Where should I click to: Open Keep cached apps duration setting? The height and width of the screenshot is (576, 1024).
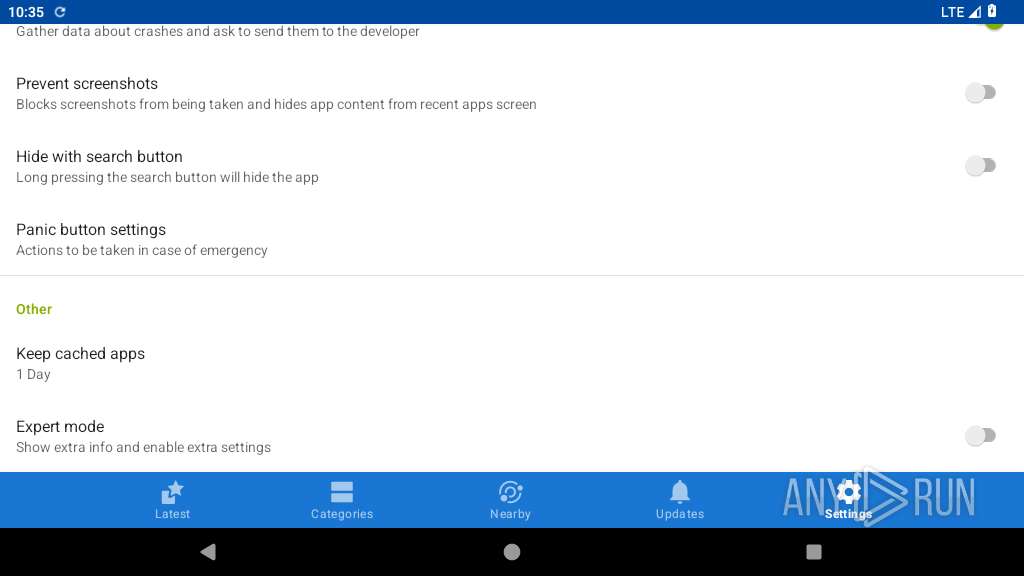(x=512, y=364)
